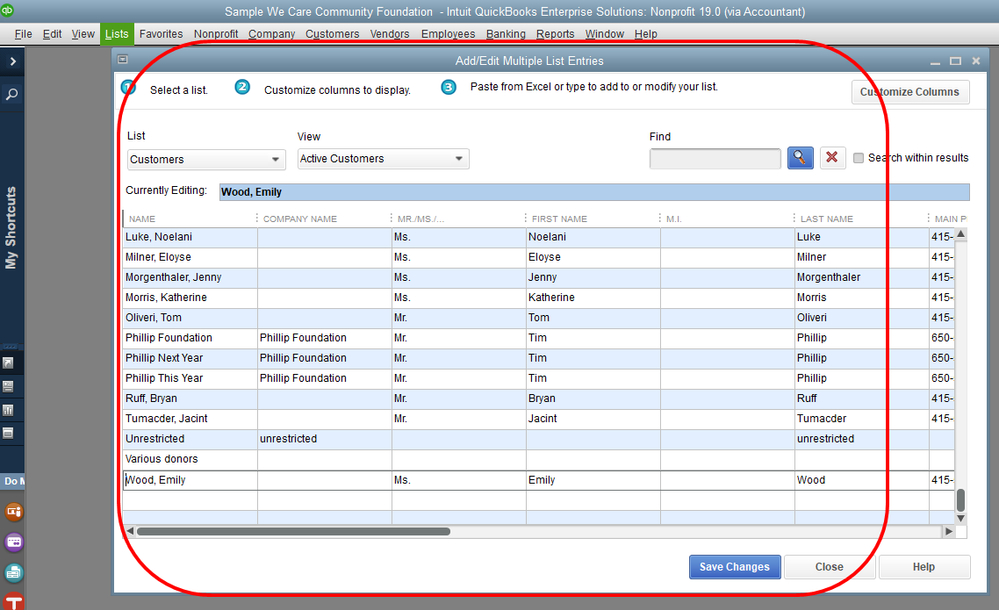Click the Customize Columns button
The image size is (999, 610).
910,92
